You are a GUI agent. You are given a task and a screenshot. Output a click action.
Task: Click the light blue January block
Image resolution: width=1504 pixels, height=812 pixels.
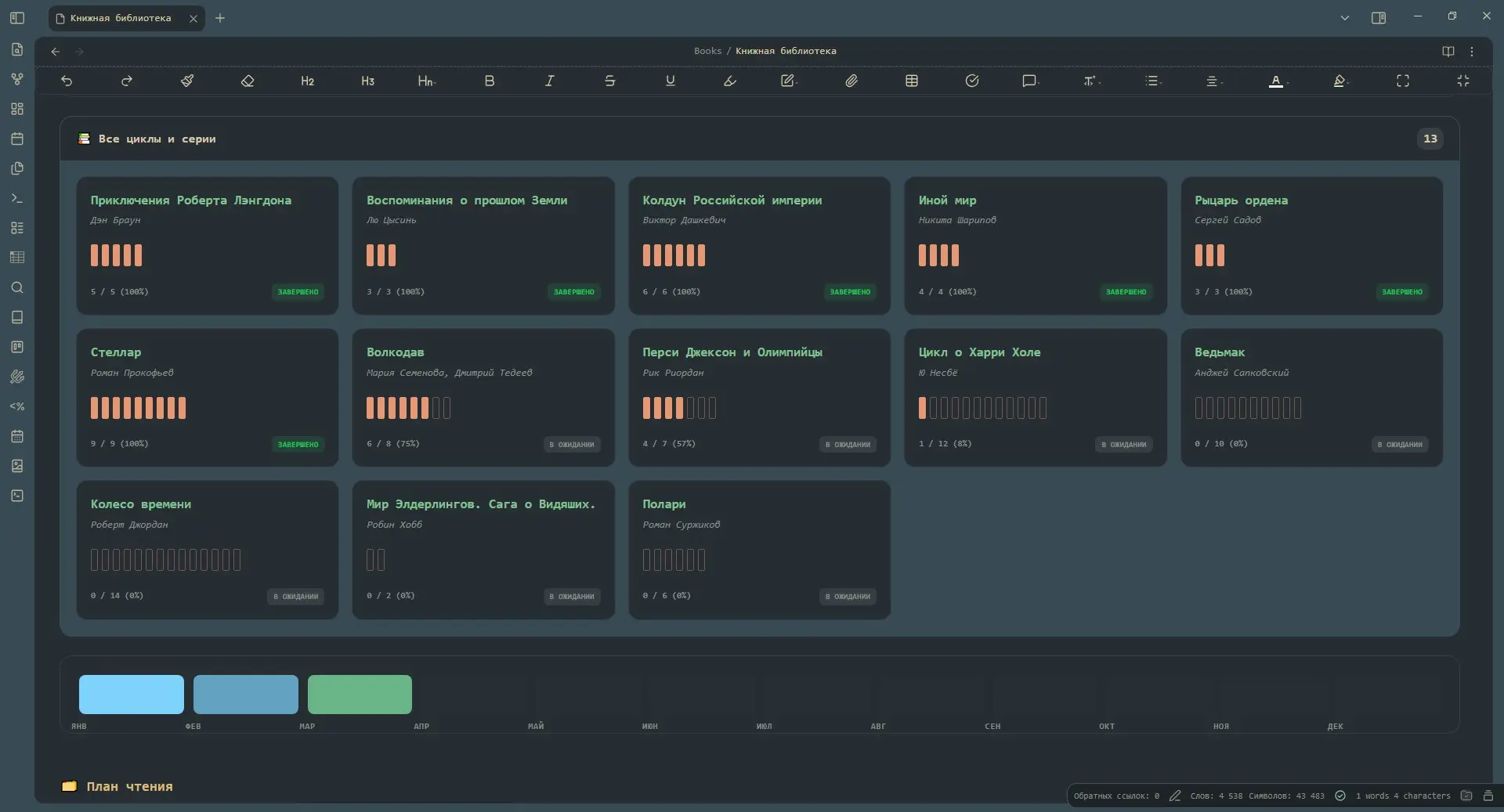132,694
